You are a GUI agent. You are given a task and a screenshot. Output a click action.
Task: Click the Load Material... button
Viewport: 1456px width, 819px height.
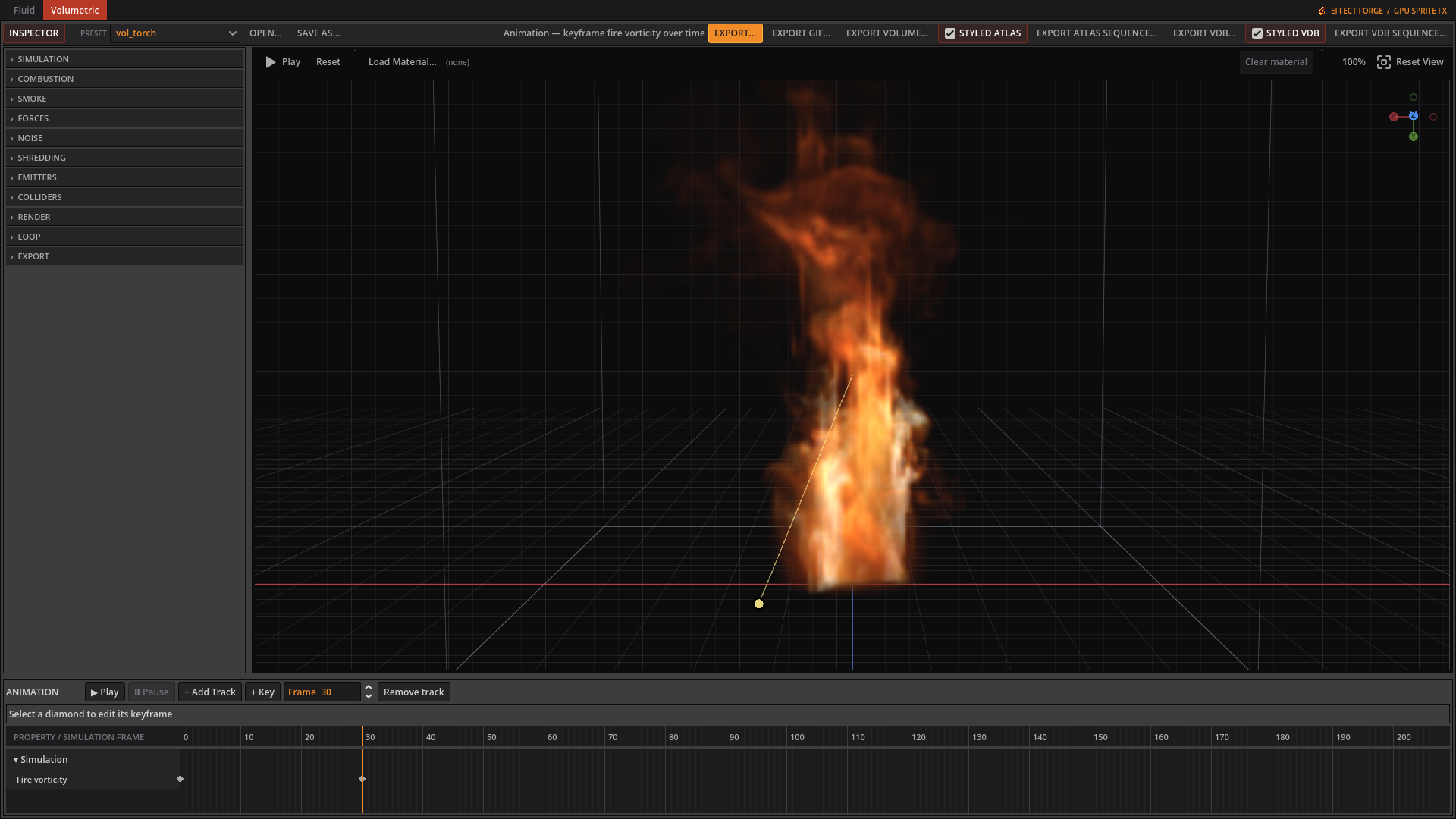click(402, 62)
